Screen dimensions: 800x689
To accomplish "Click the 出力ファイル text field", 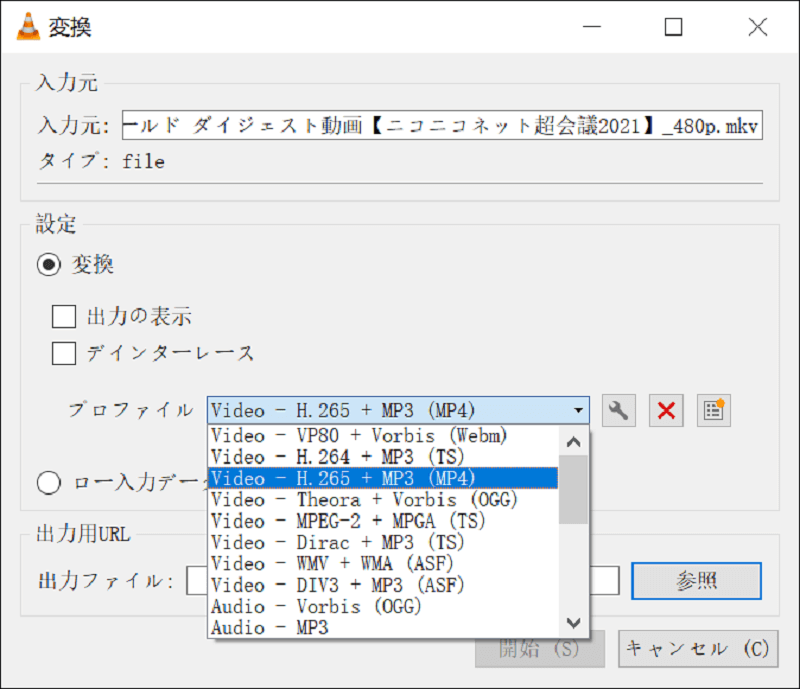I will click(x=403, y=580).
